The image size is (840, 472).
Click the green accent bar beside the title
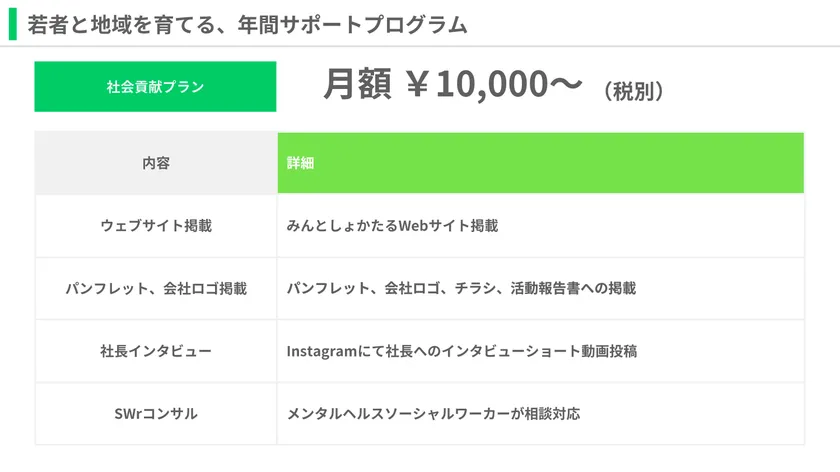click(12, 24)
